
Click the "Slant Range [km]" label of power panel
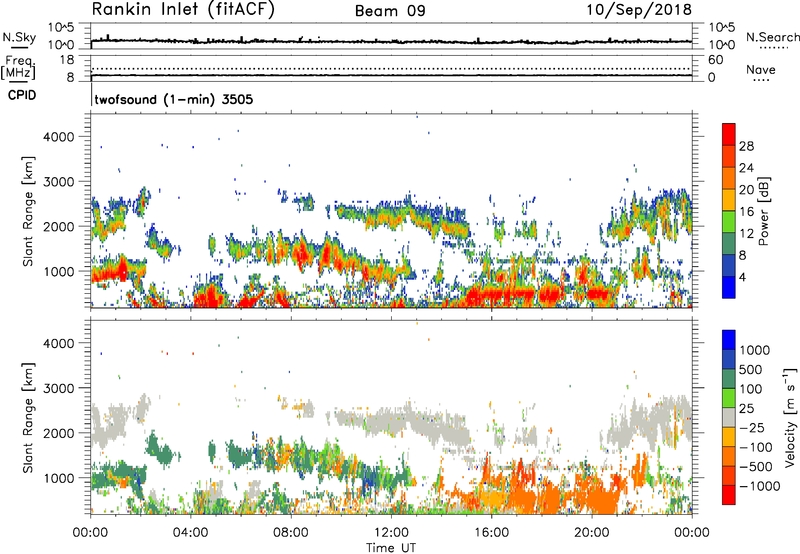(x=28, y=211)
